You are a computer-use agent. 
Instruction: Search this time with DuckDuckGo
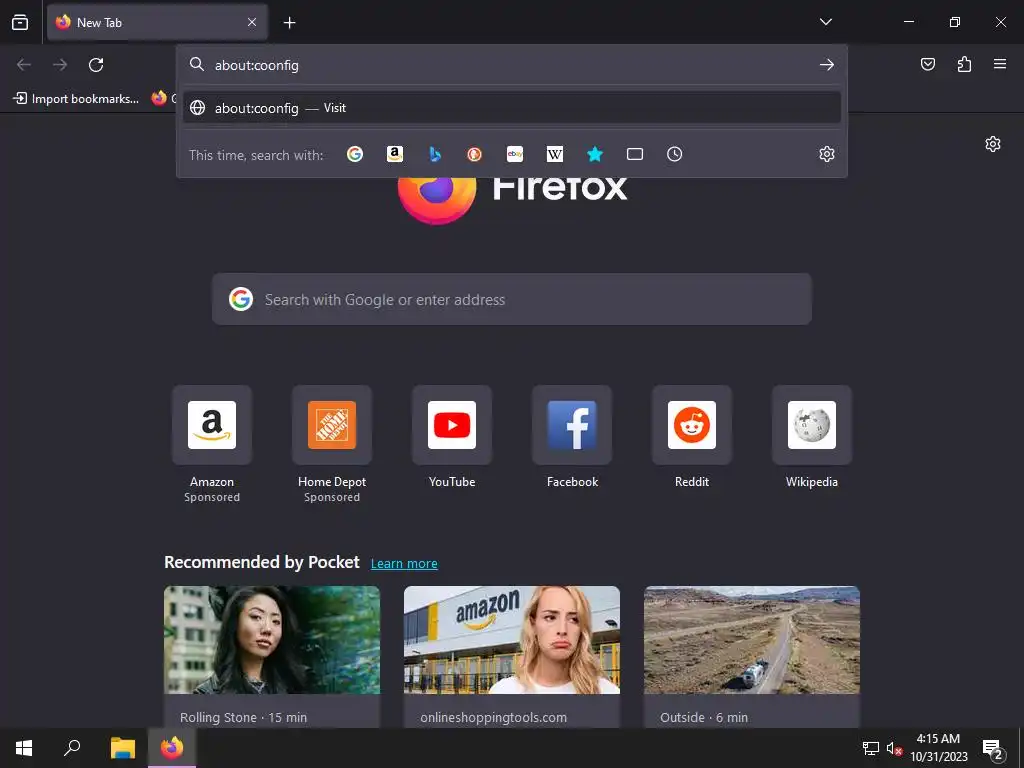click(x=475, y=154)
